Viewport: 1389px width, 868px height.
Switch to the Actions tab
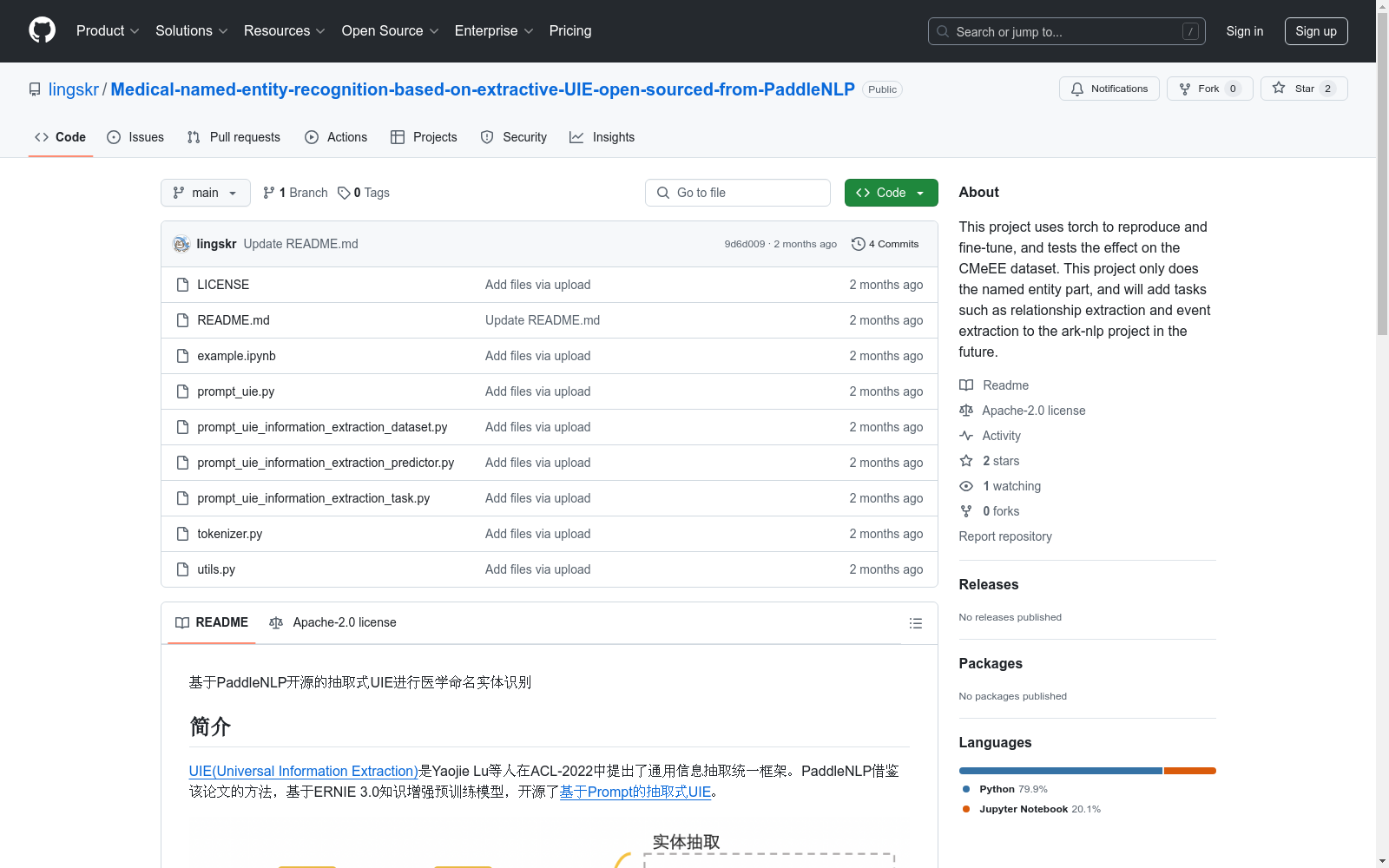pos(336,137)
